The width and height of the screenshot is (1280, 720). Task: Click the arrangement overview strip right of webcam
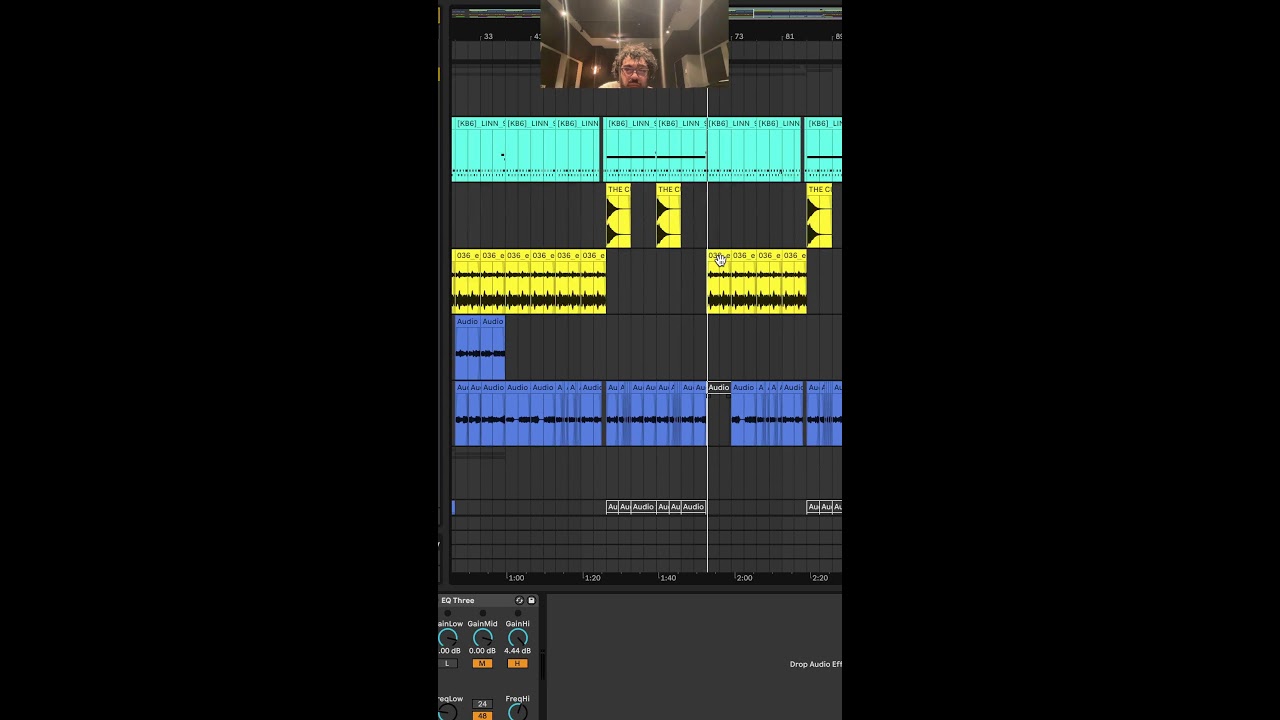785,12
